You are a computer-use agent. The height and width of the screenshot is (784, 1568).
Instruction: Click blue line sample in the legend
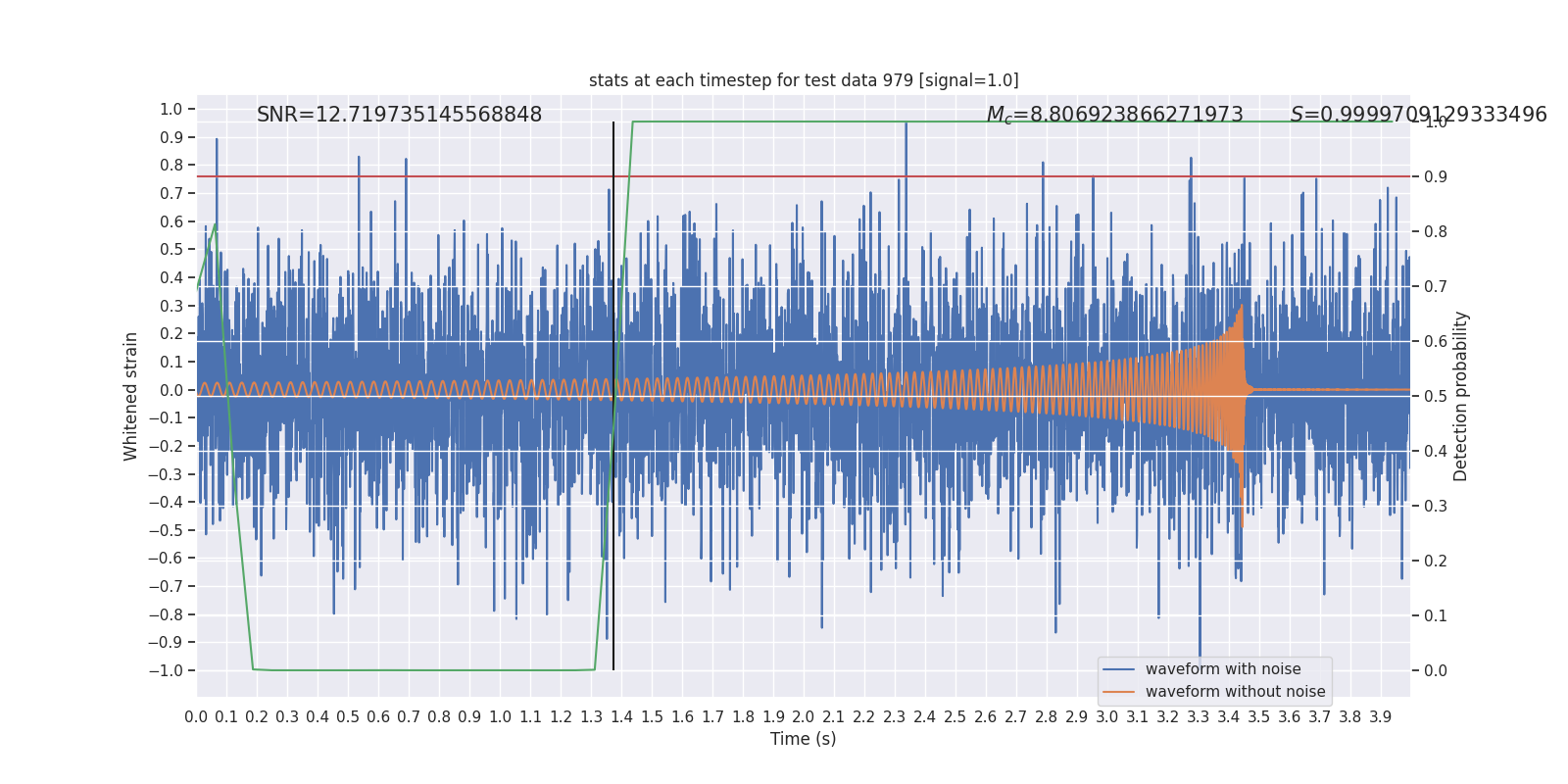point(1118,669)
